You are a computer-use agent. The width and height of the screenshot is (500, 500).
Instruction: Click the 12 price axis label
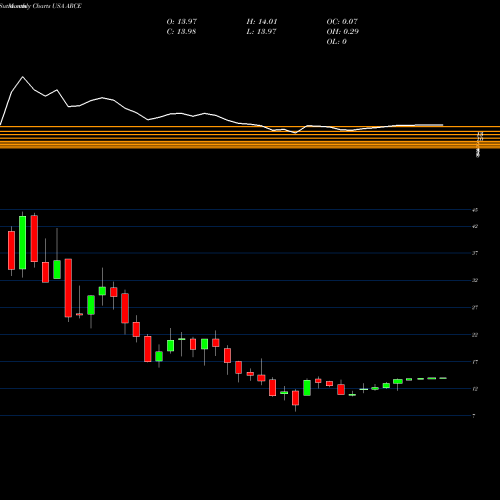click(475, 389)
